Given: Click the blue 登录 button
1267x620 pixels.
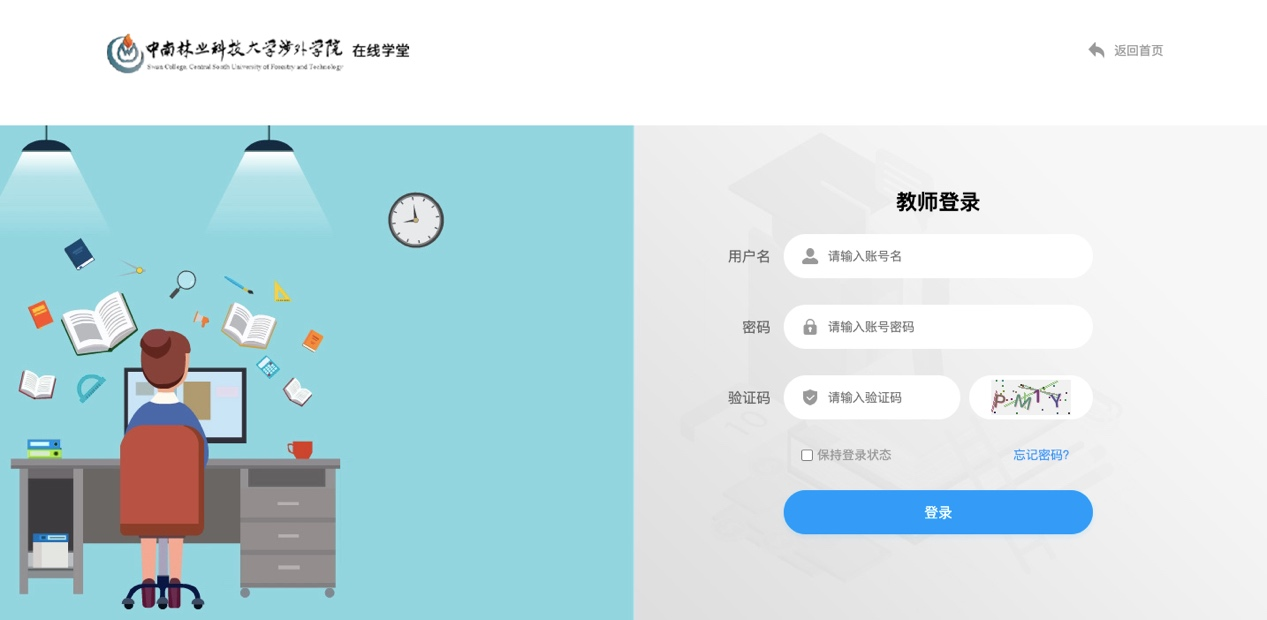Looking at the screenshot, I should [x=938, y=512].
